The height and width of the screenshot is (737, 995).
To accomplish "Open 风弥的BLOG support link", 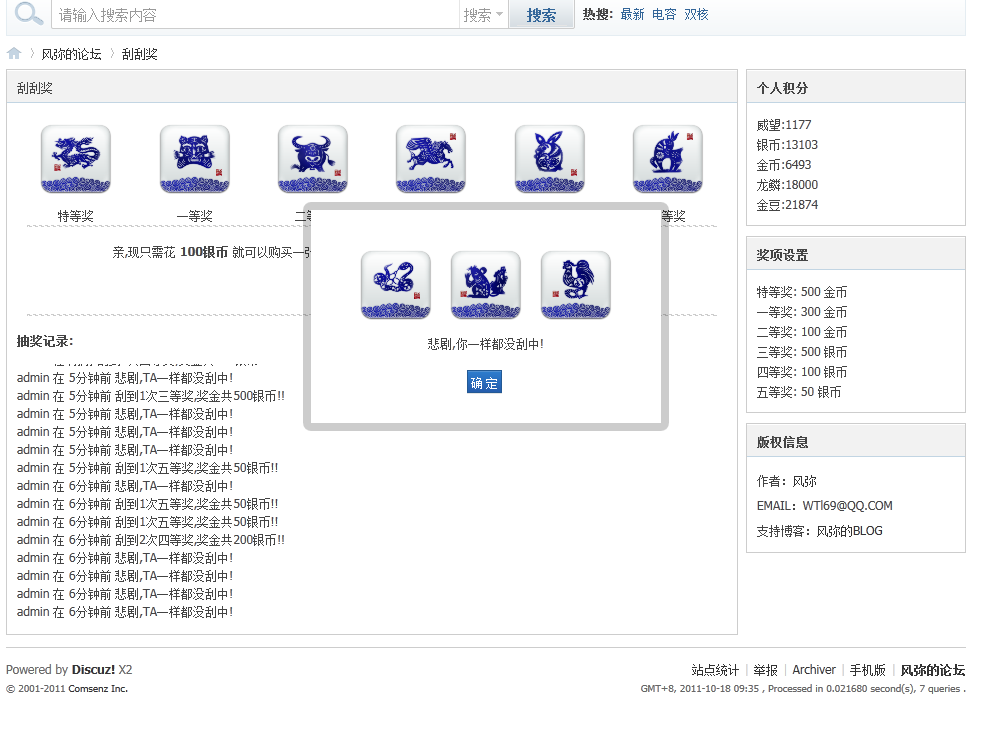I will [849, 531].
